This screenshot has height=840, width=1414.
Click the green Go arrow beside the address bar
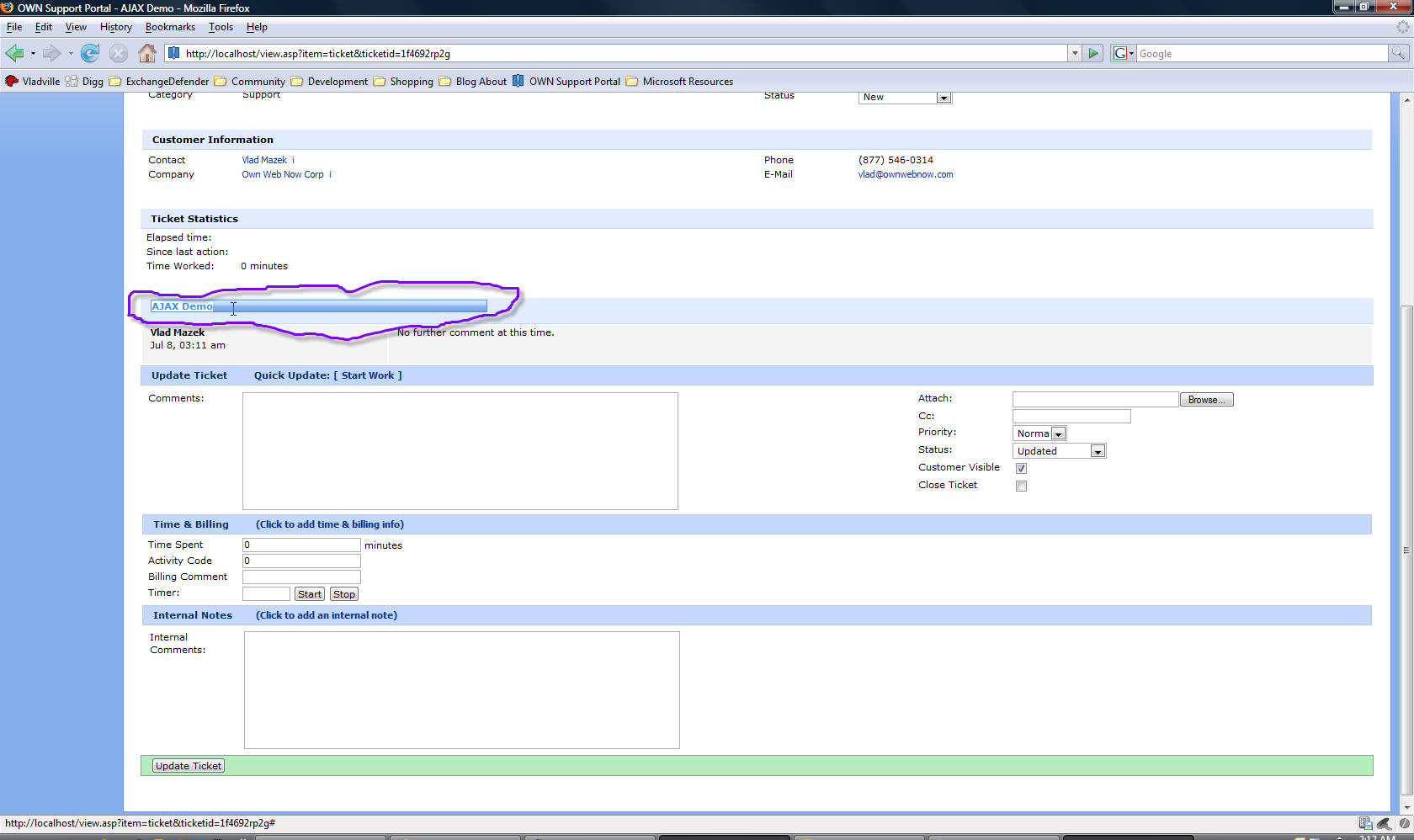click(1093, 53)
